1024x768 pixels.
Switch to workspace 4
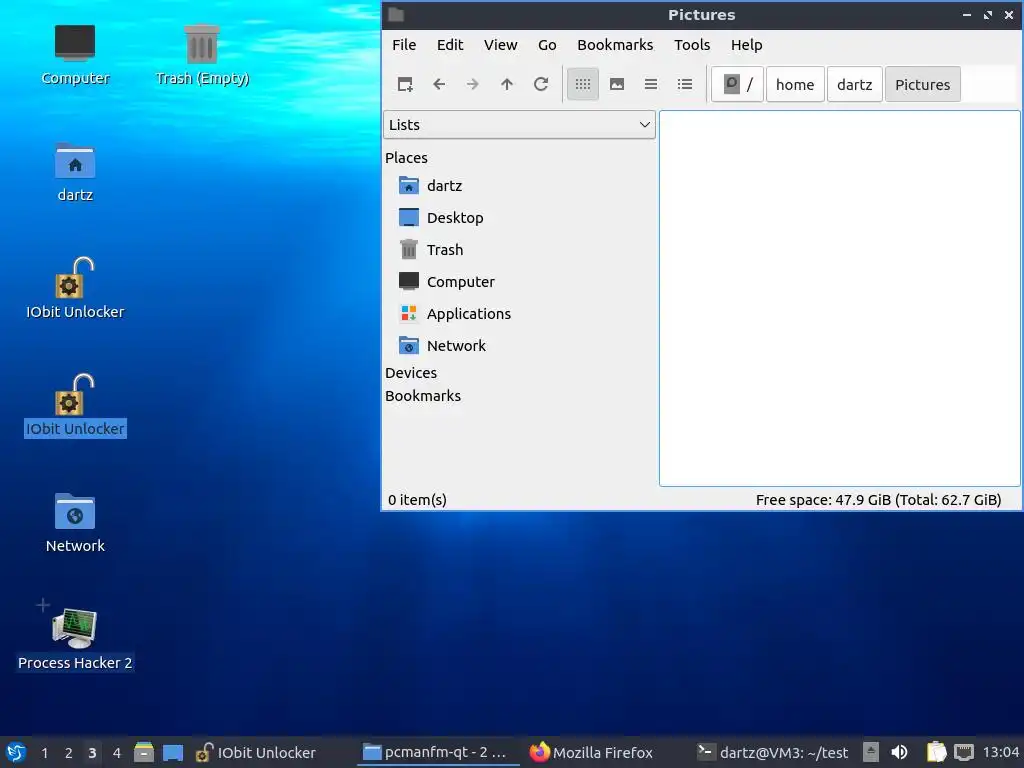pyautogui.click(x=116, y=753)
